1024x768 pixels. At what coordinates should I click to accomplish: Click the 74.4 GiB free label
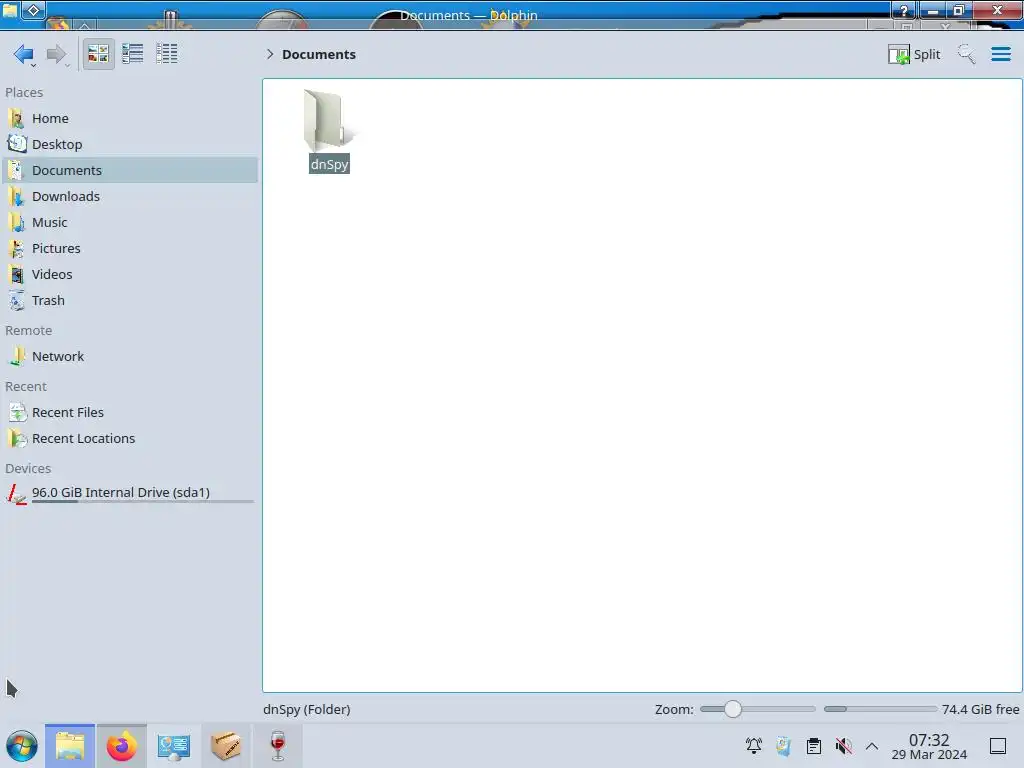[980, 709]
